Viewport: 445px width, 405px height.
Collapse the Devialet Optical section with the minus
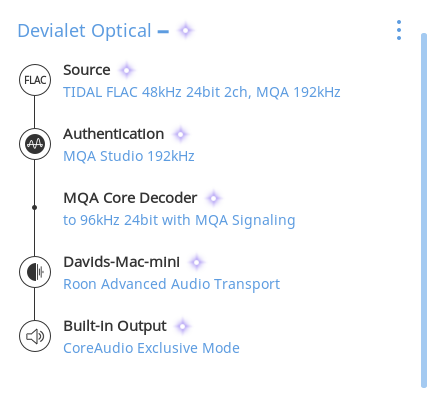coord(163,32)
